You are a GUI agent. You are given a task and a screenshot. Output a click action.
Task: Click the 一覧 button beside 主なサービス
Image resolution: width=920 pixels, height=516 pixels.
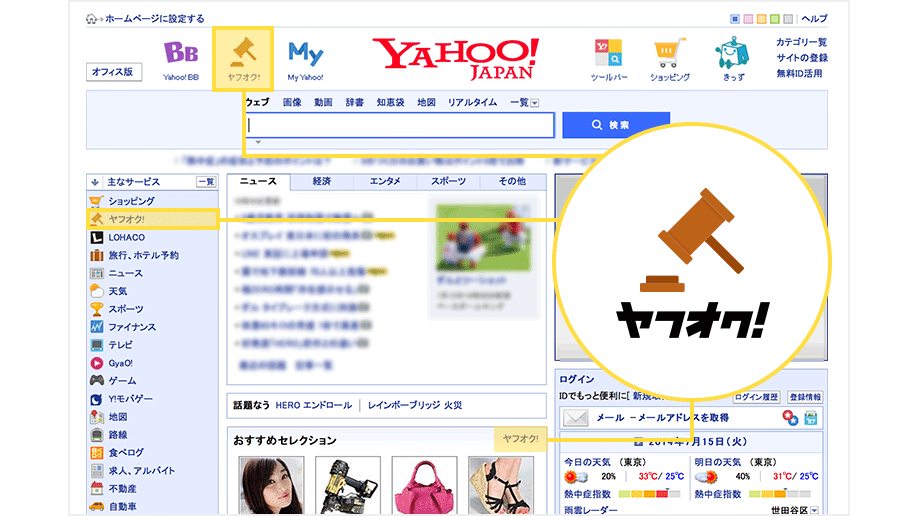click(206, 182)
